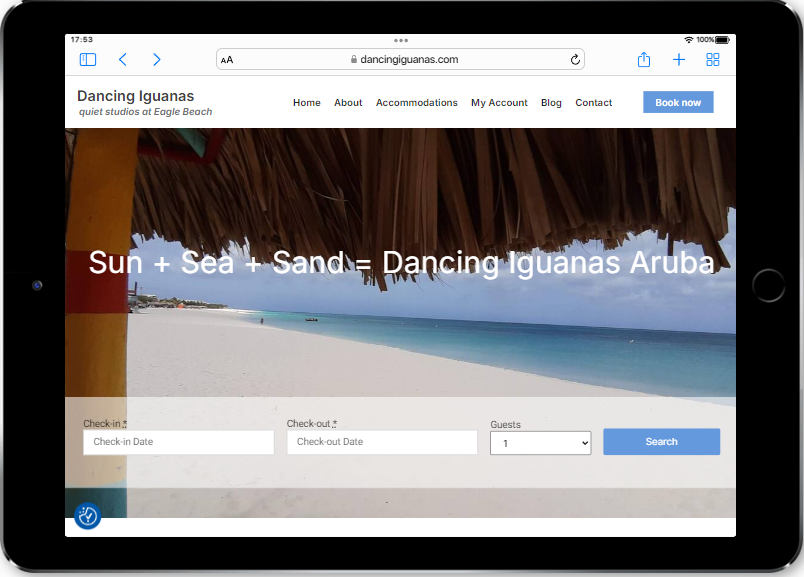Open the Safari share sheet

coord(644,59)
